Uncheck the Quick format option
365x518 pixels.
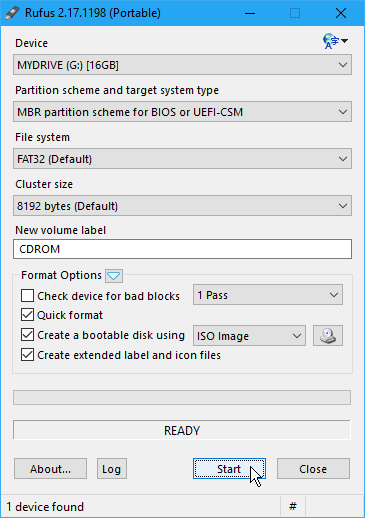[x=27, y=315]
